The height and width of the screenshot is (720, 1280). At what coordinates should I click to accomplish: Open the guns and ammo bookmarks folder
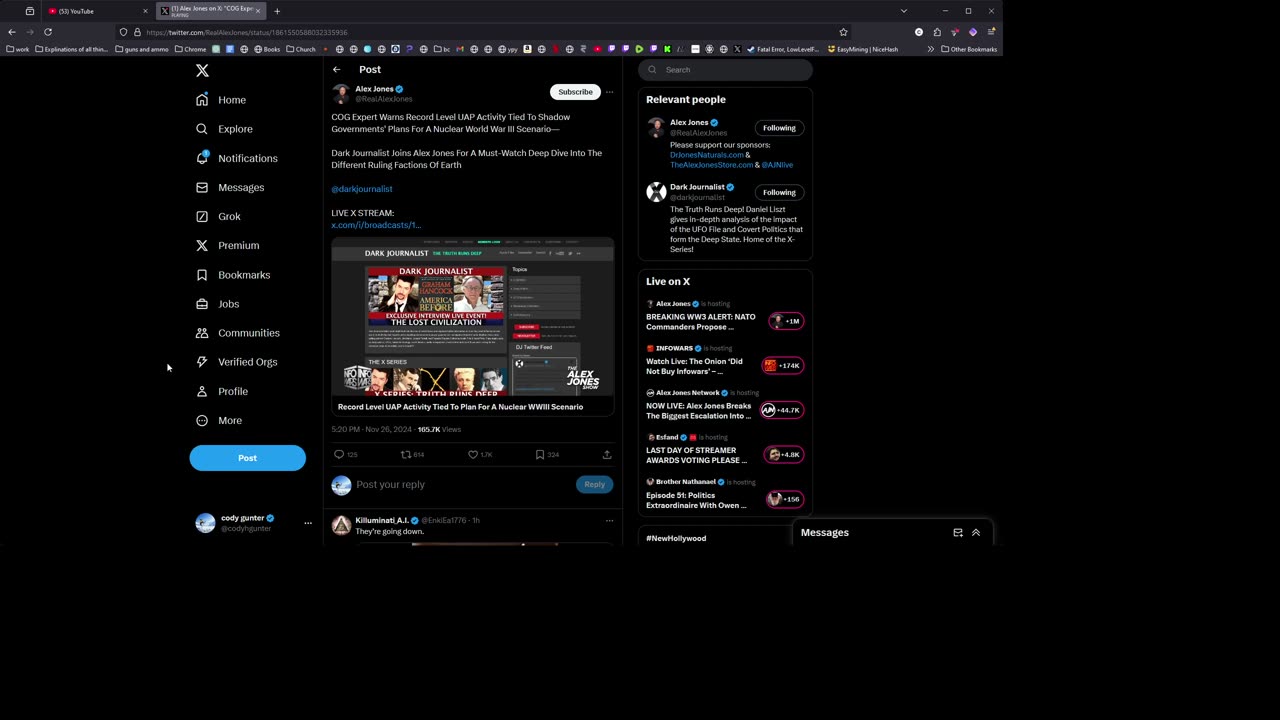point(142,49)
